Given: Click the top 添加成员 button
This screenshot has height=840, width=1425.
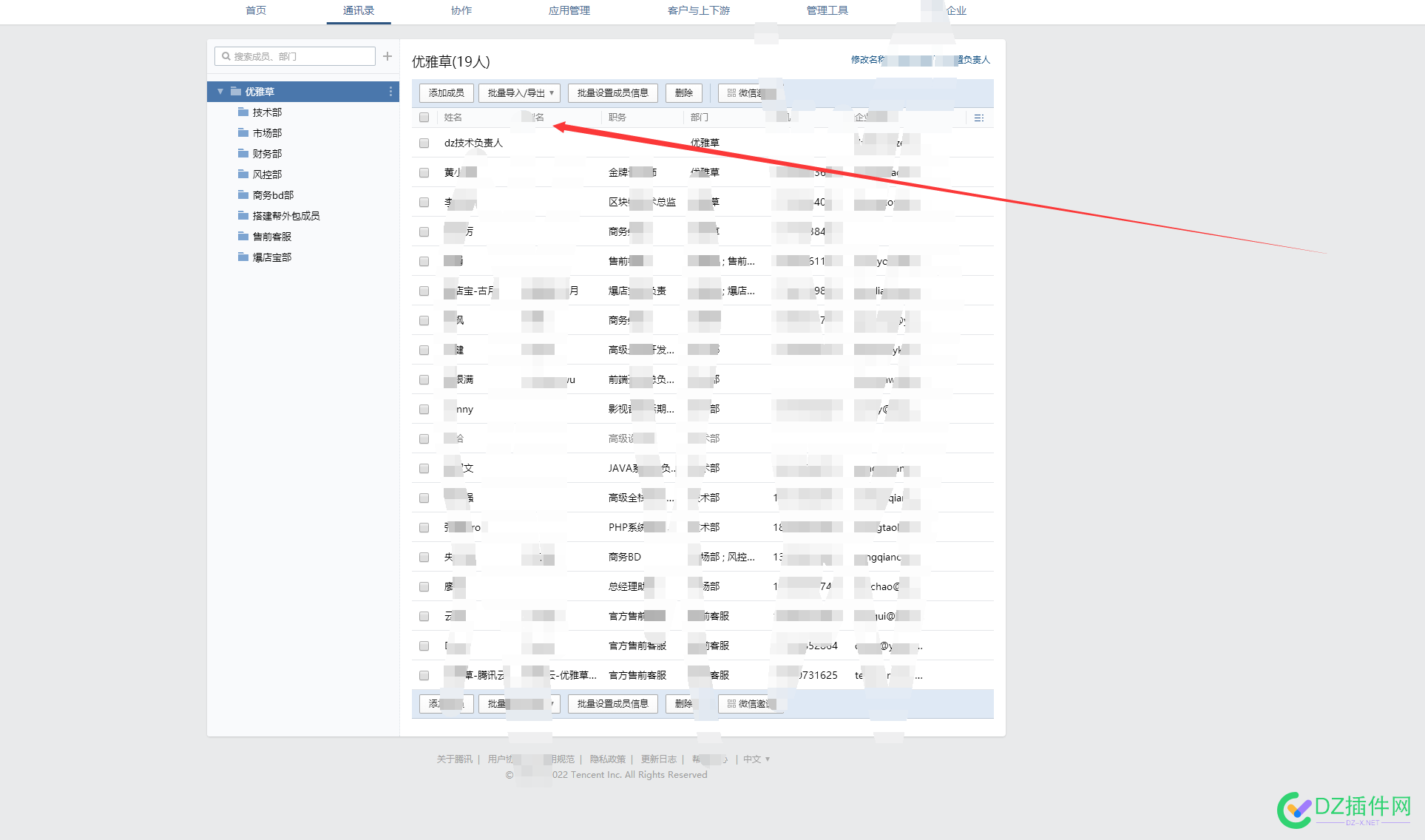Looking at the screenshot, I should [447, 93].
